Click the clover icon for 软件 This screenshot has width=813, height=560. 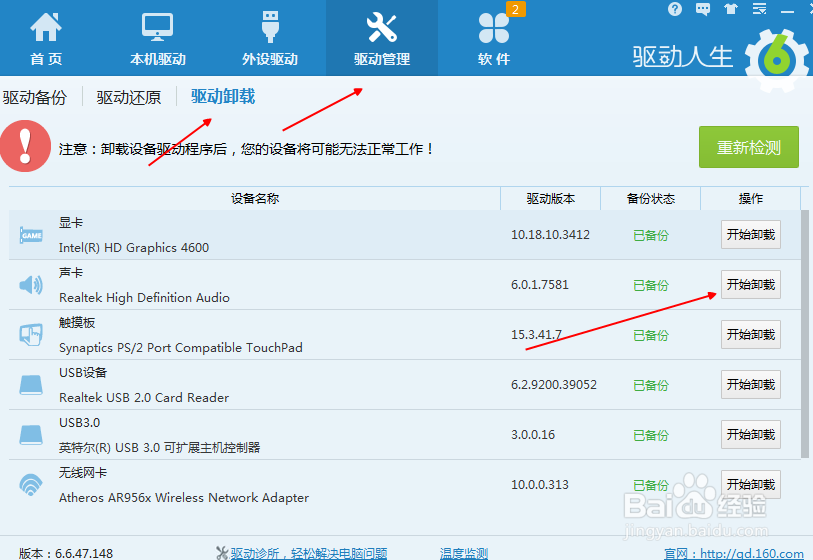(x=494, y=28)
